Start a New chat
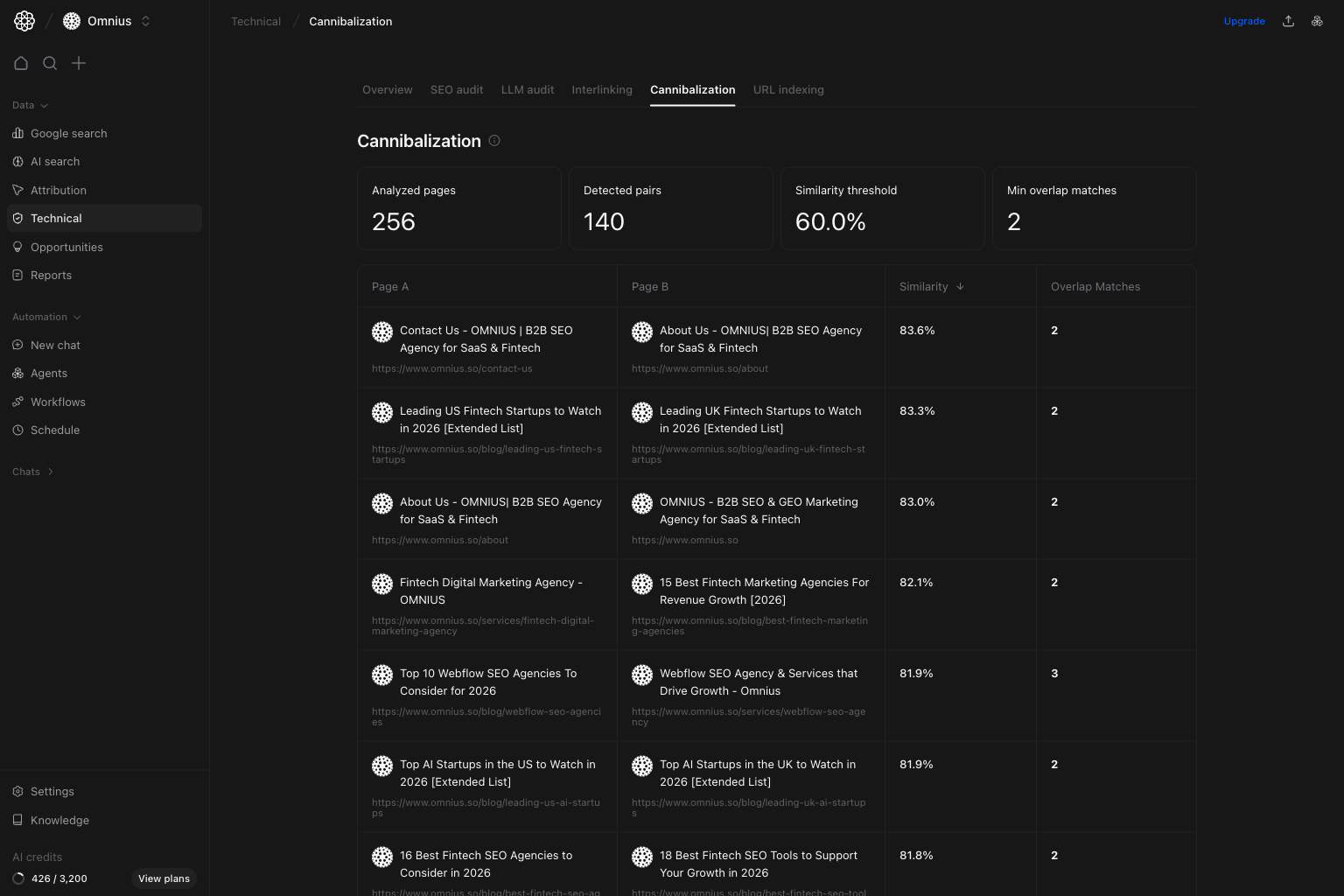This screenshot has height=896, width=1344. (104, 345)
